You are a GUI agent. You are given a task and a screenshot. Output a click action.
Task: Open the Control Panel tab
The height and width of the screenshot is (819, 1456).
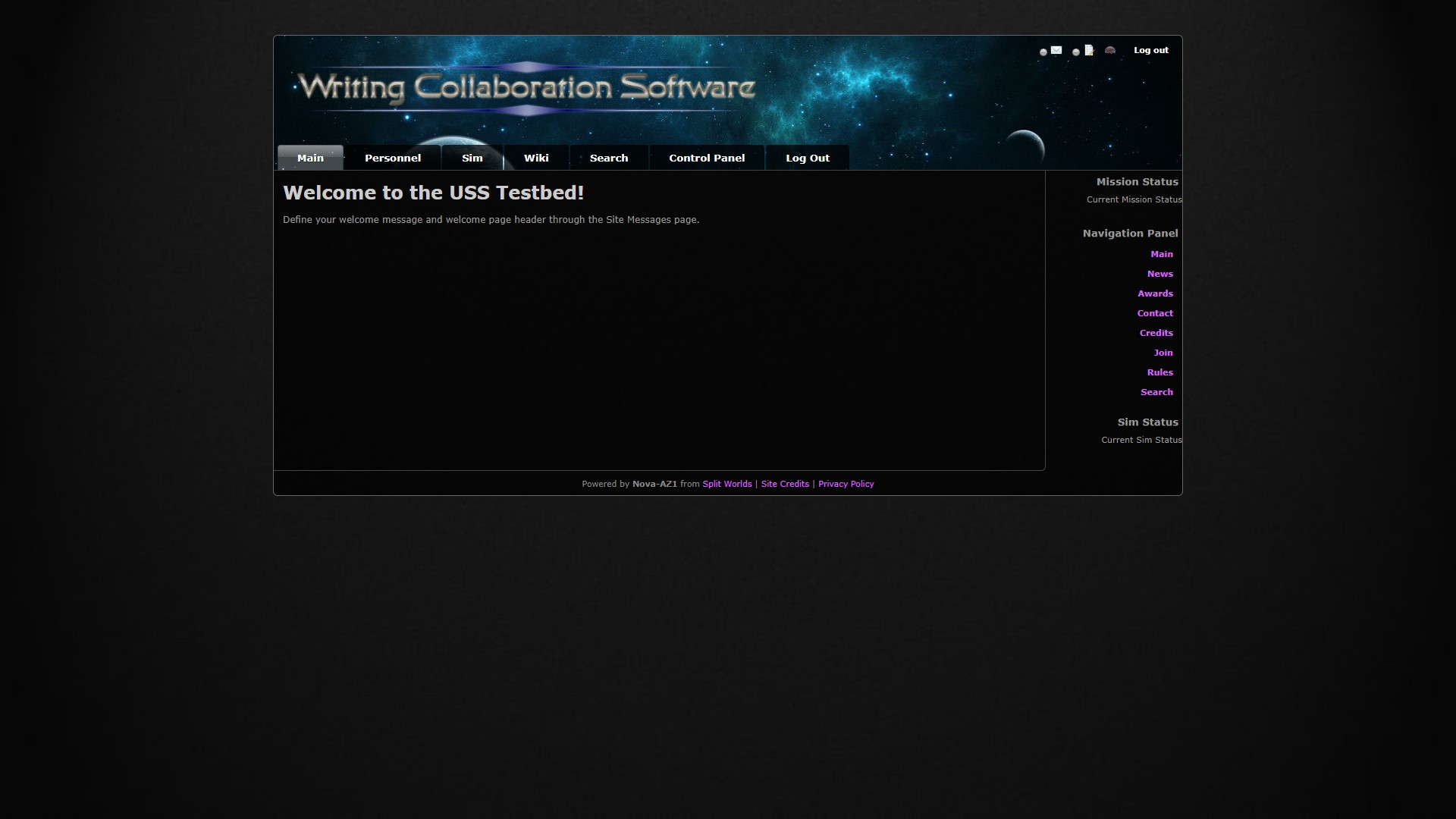706,158
